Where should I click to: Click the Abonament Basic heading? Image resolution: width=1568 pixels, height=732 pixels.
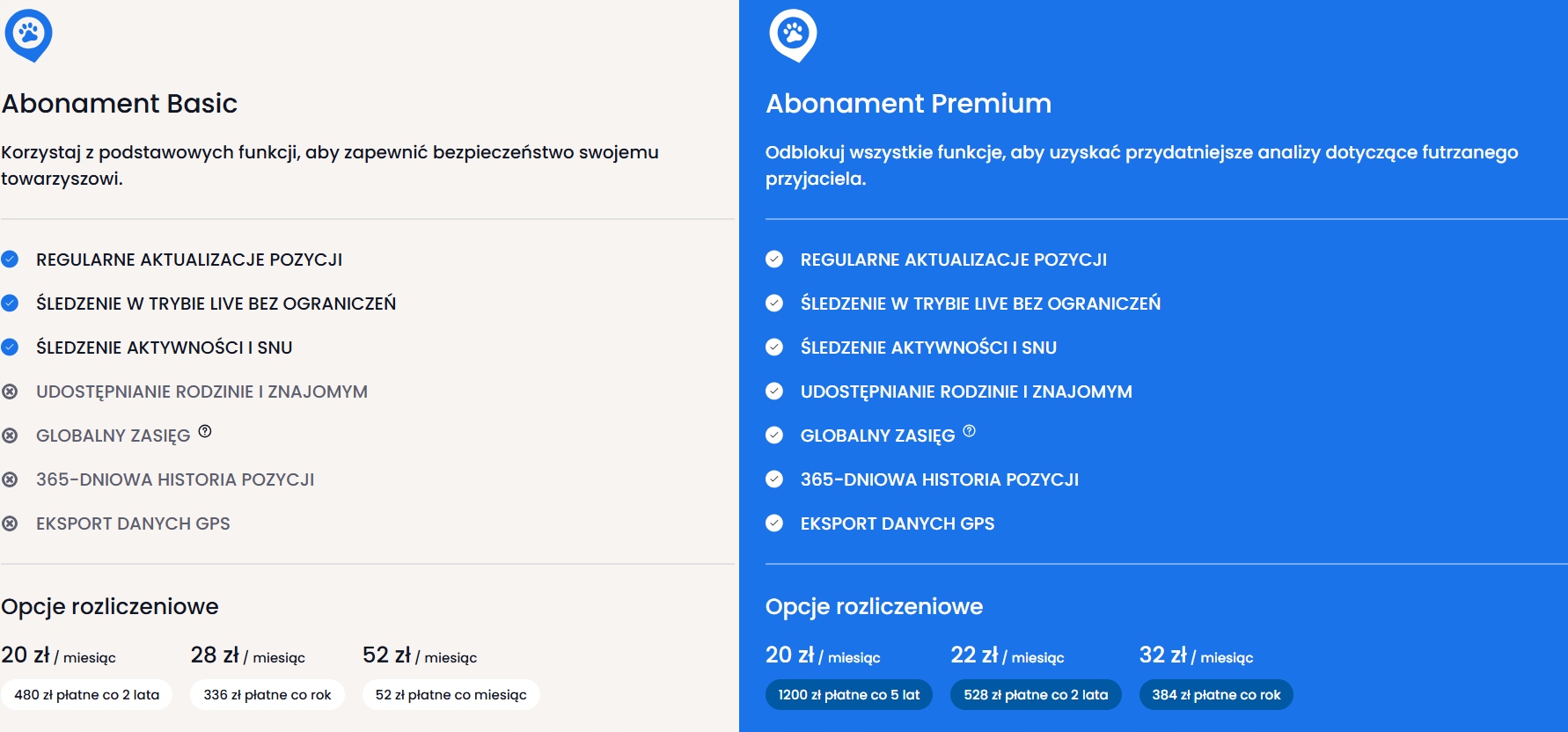point(120,104)
